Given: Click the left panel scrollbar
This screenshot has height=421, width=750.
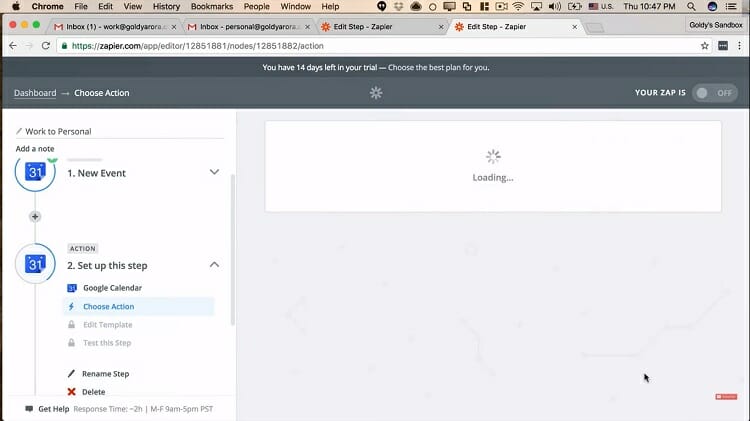Looking at the screenshot, I should click(x=233, y=249).
